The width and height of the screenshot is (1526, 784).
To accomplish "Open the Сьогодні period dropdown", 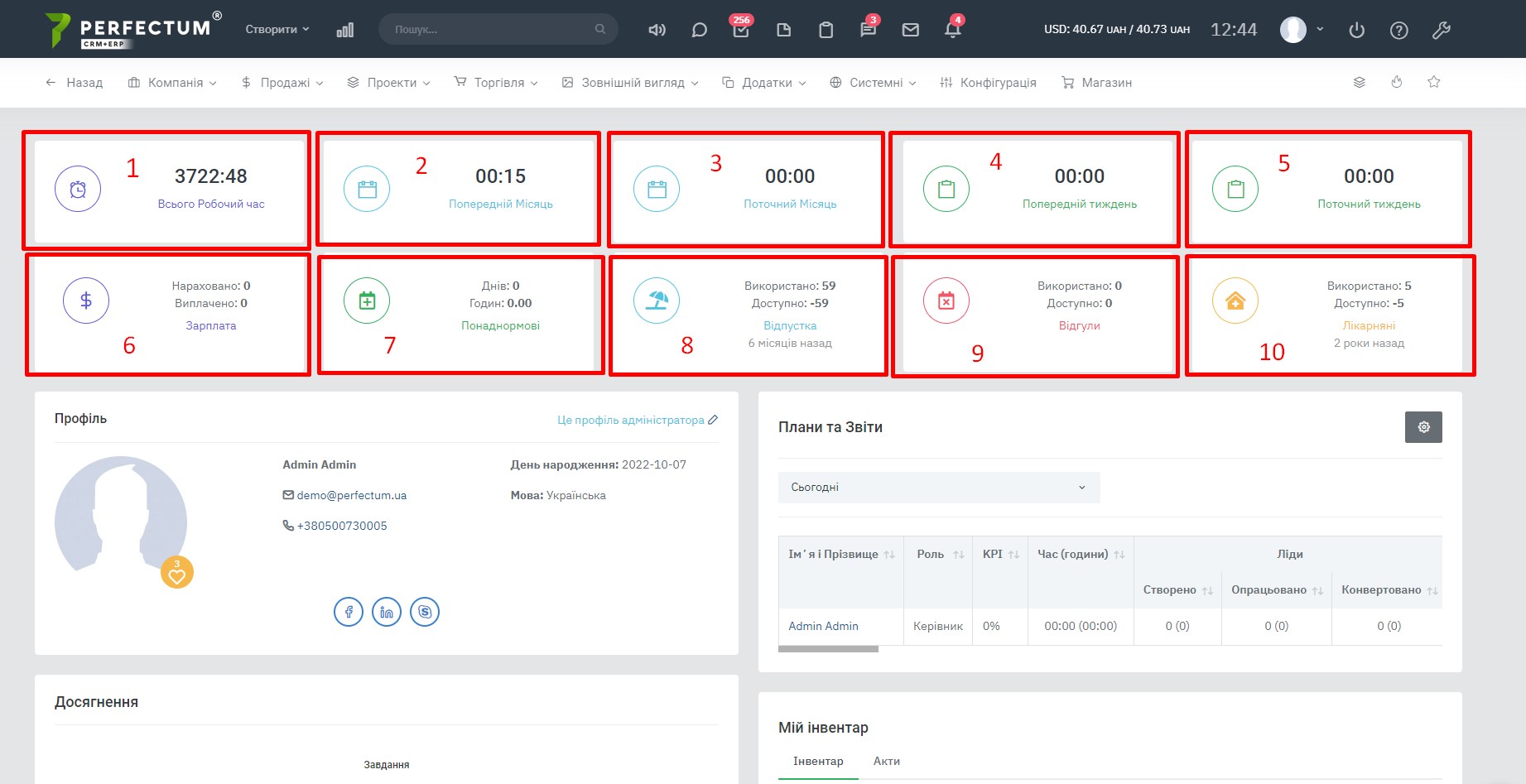I will (x=938, y=488).
